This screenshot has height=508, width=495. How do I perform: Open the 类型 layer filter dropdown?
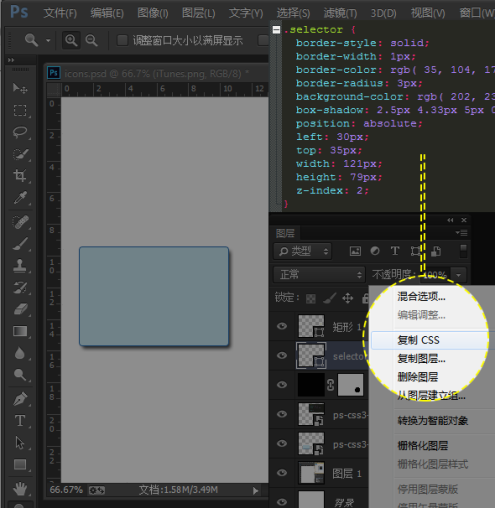pos(303,251)
